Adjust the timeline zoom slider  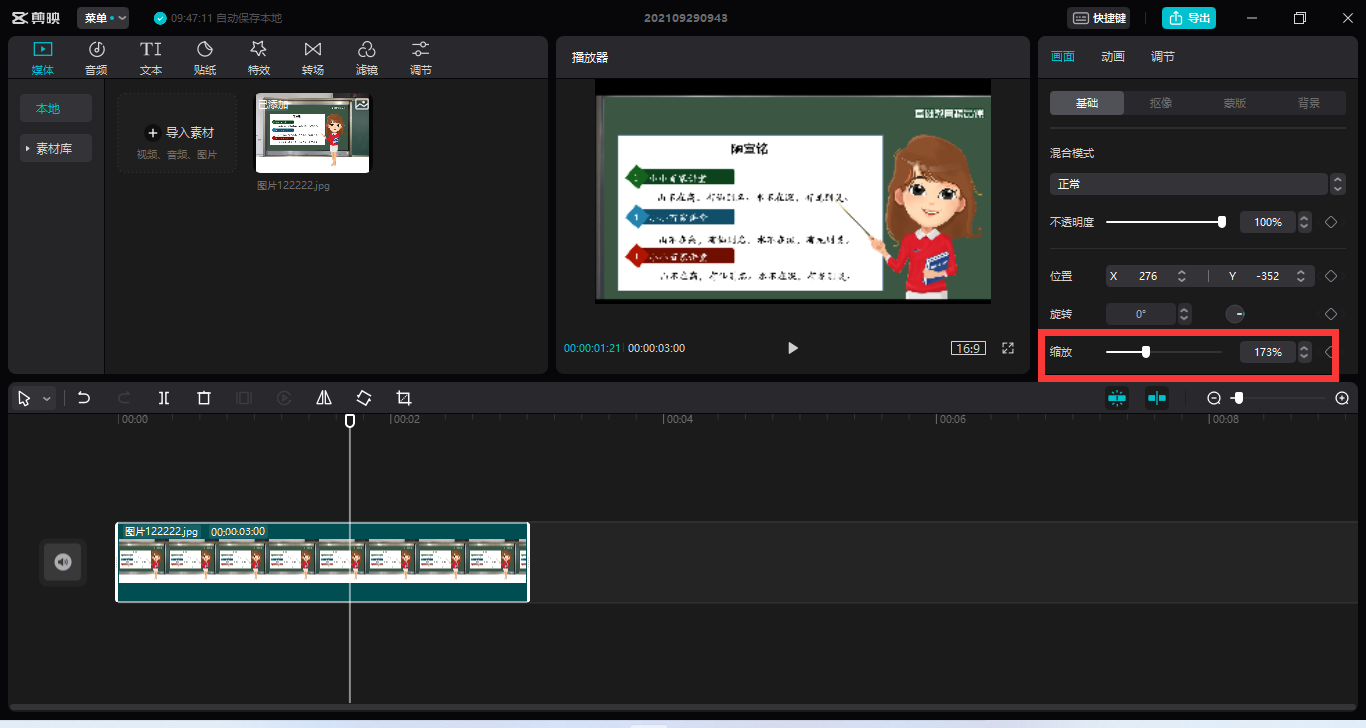(1279, 398)
